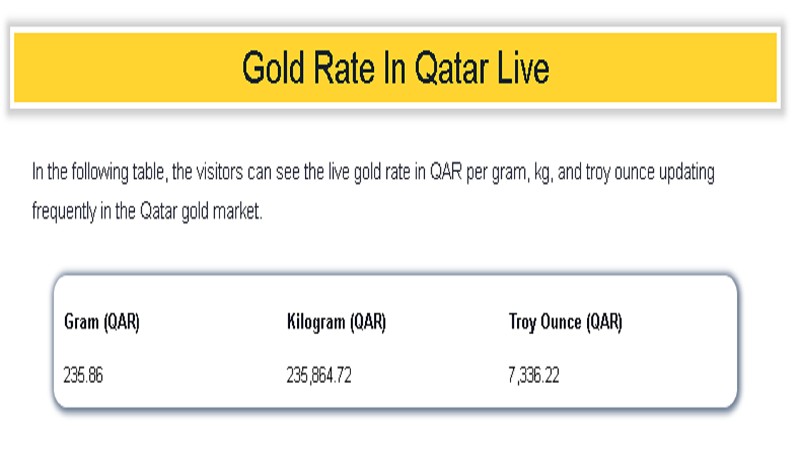Screen dimensions: 800x450
Task: Select the kilogram price 235,864.72
Action: pos(319,376)
